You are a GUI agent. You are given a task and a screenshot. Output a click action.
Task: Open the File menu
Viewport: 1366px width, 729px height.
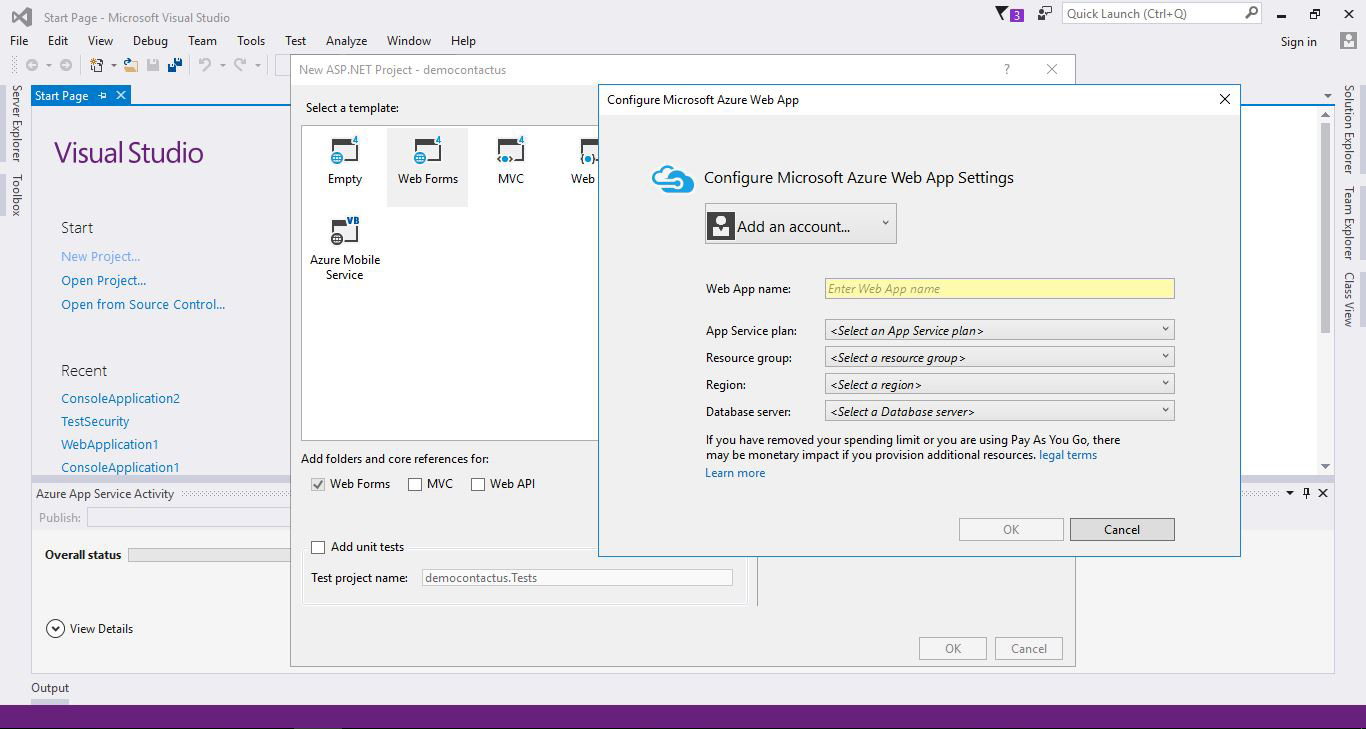[x=19, y=41]
